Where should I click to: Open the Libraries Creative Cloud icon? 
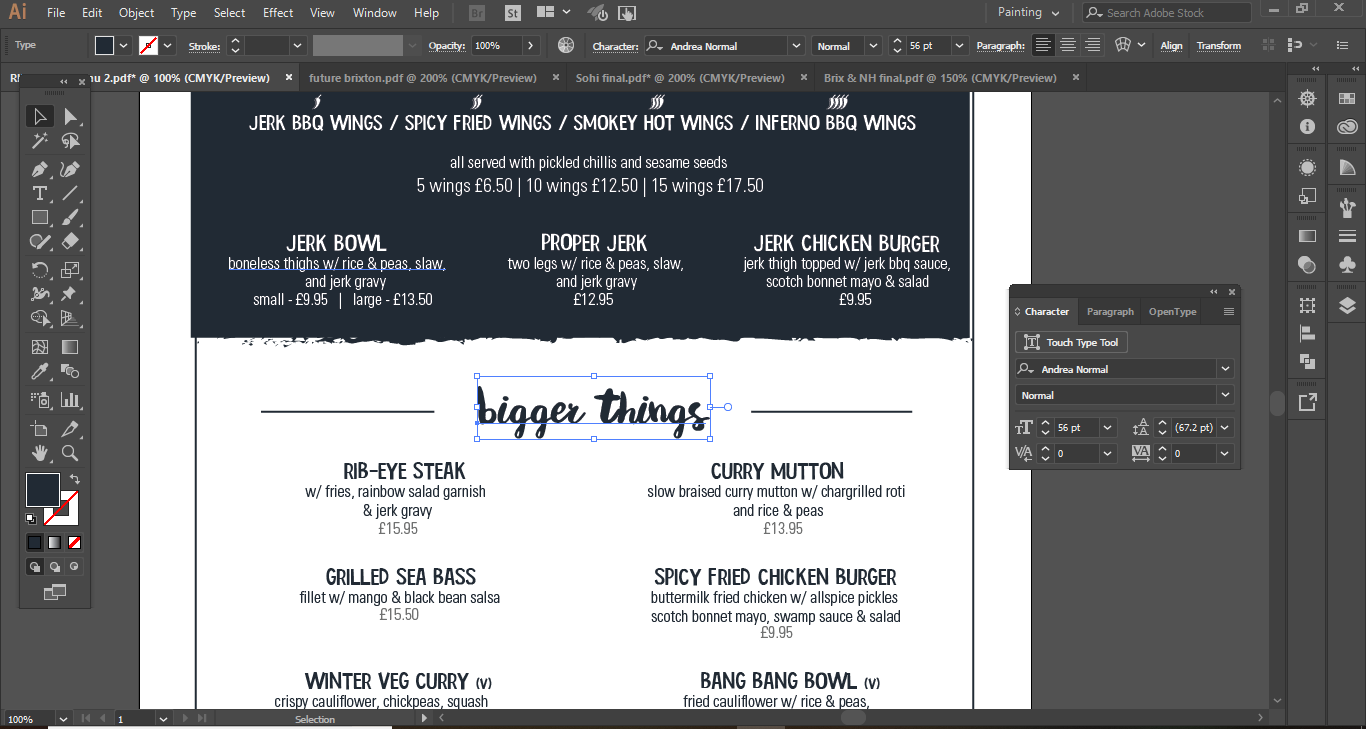click(x=1347, y=127)
